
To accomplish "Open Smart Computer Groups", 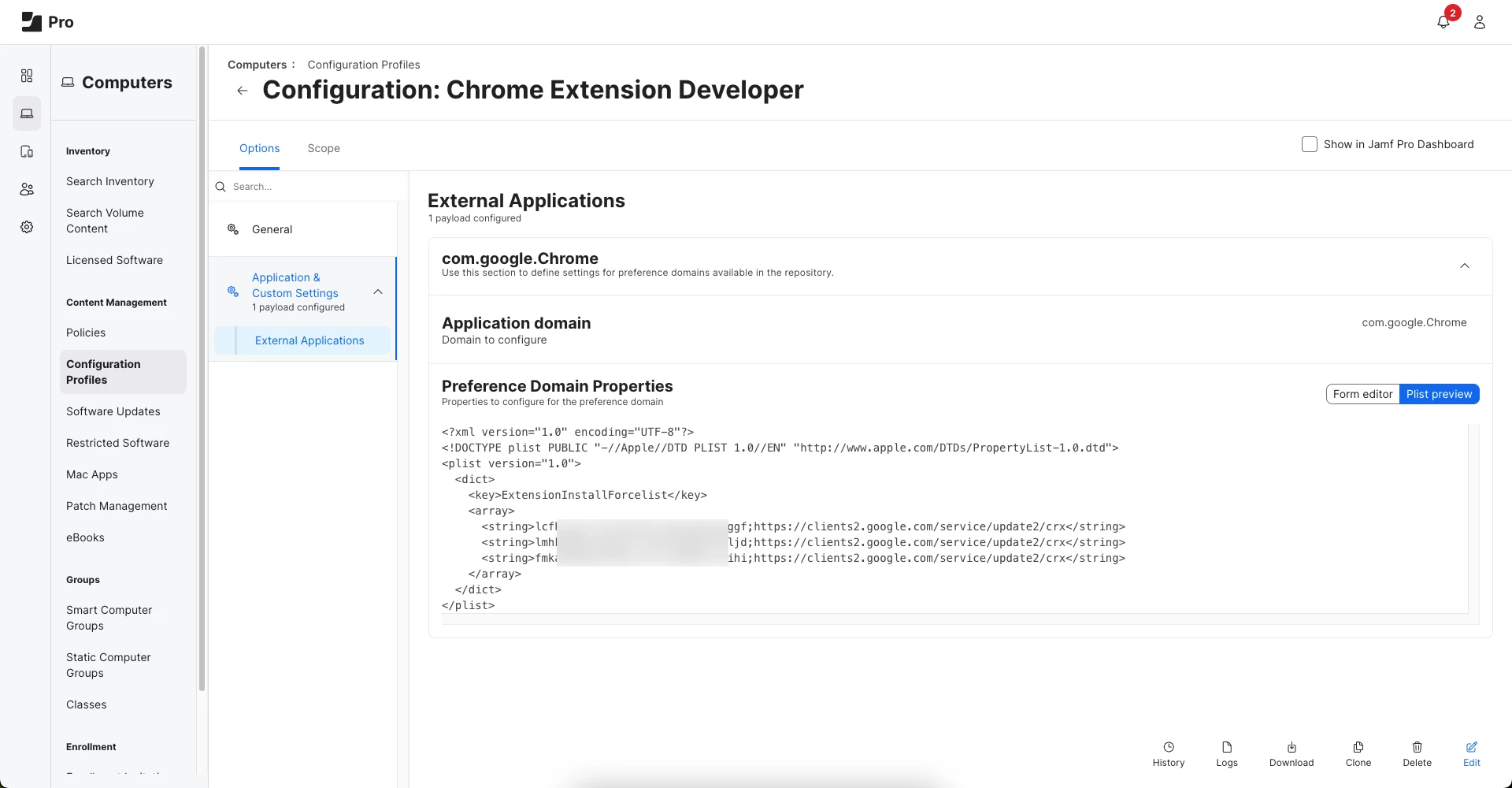I will pyautogui.click(x=109, y=618).
